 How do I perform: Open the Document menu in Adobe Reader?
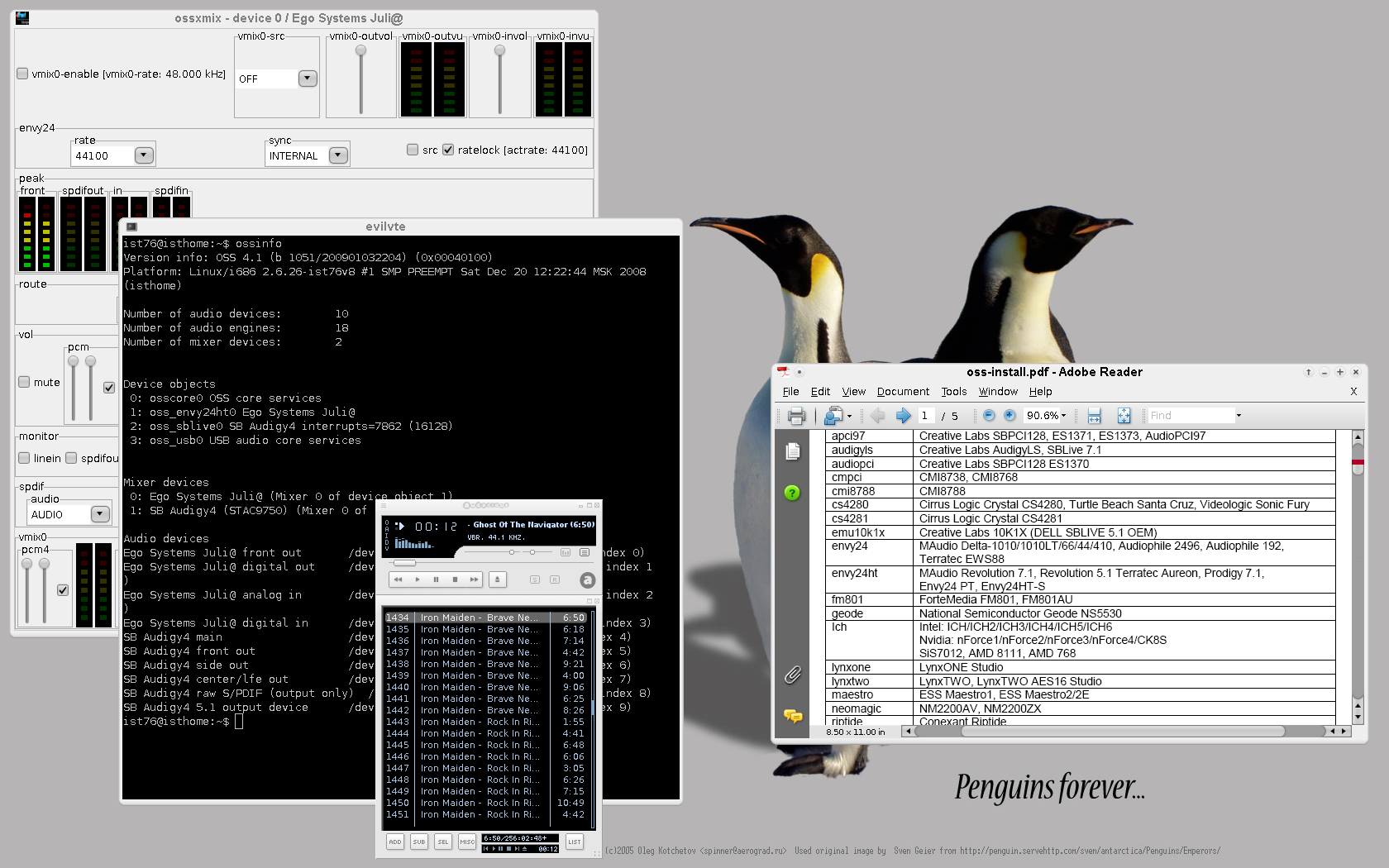pos(903,392)
